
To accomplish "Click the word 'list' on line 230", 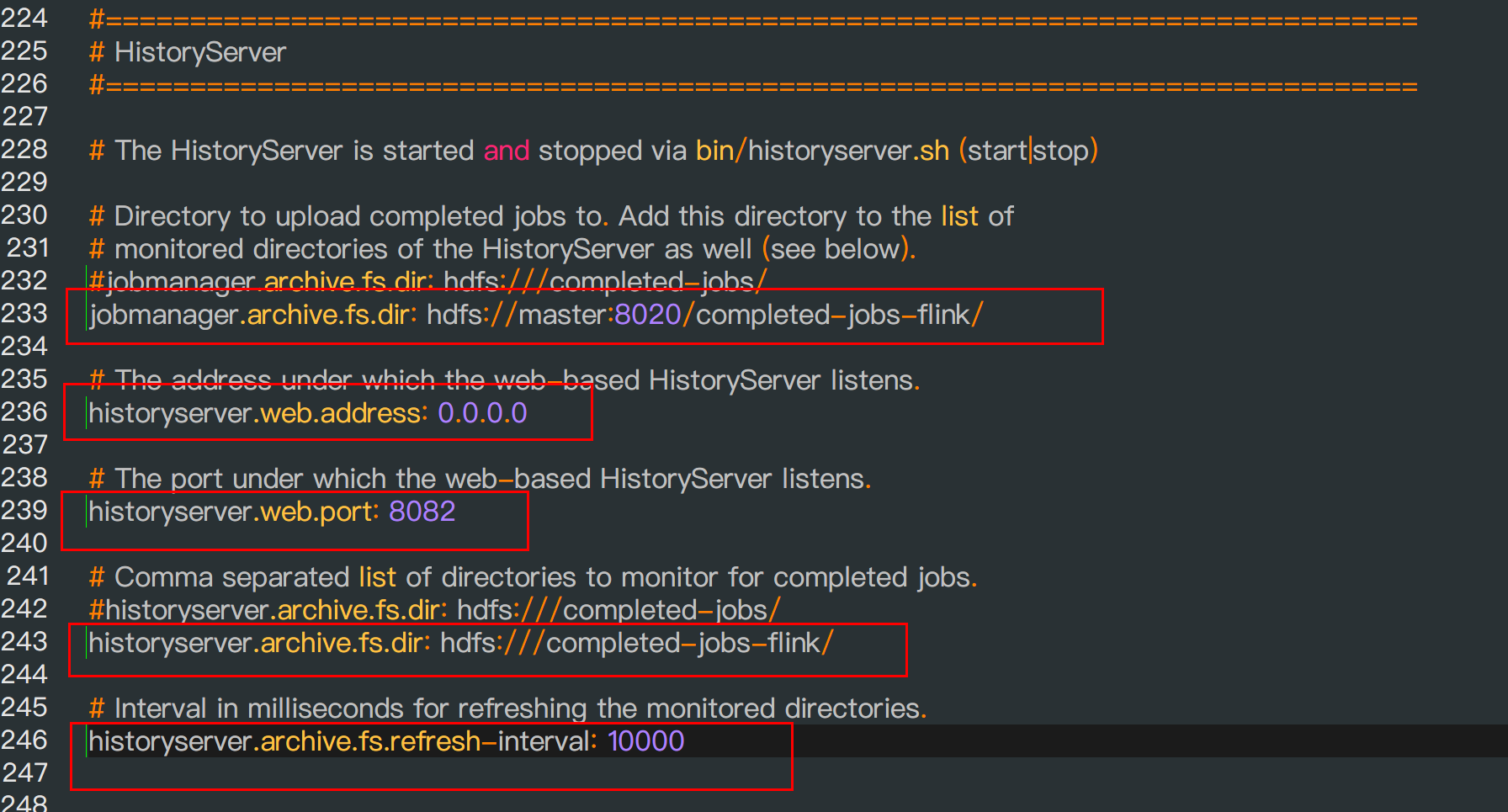I will [x=959, y=216].
